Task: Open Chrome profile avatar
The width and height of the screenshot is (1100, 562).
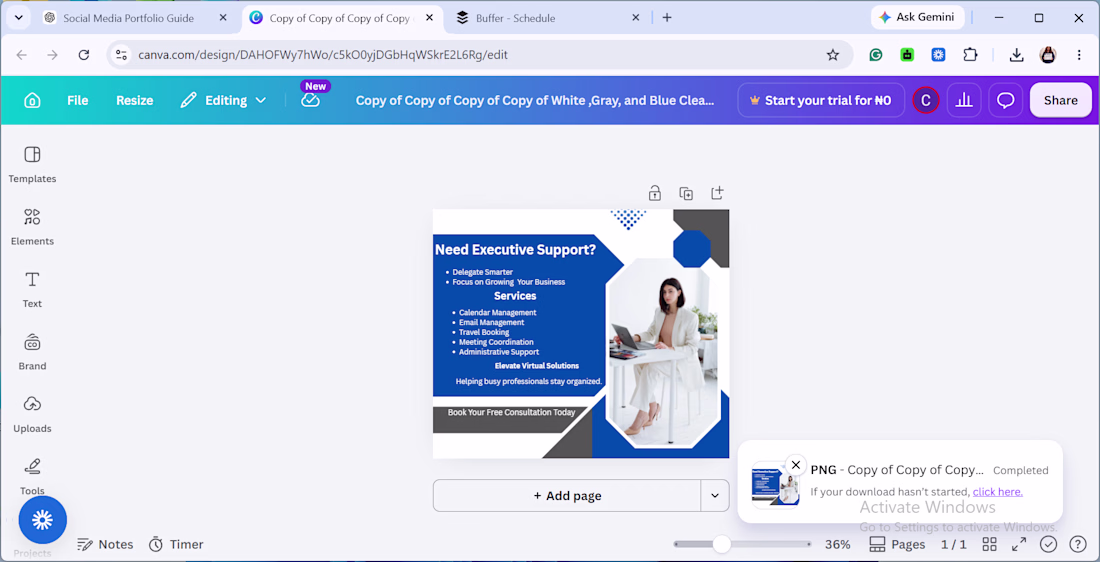Action: pos(1048,55)
